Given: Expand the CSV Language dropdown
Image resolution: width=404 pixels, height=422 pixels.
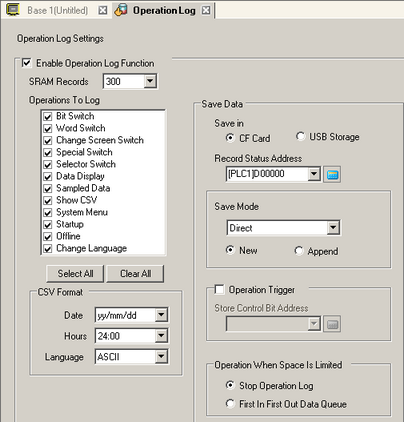Looking at the screenshot, I should 161,357.
